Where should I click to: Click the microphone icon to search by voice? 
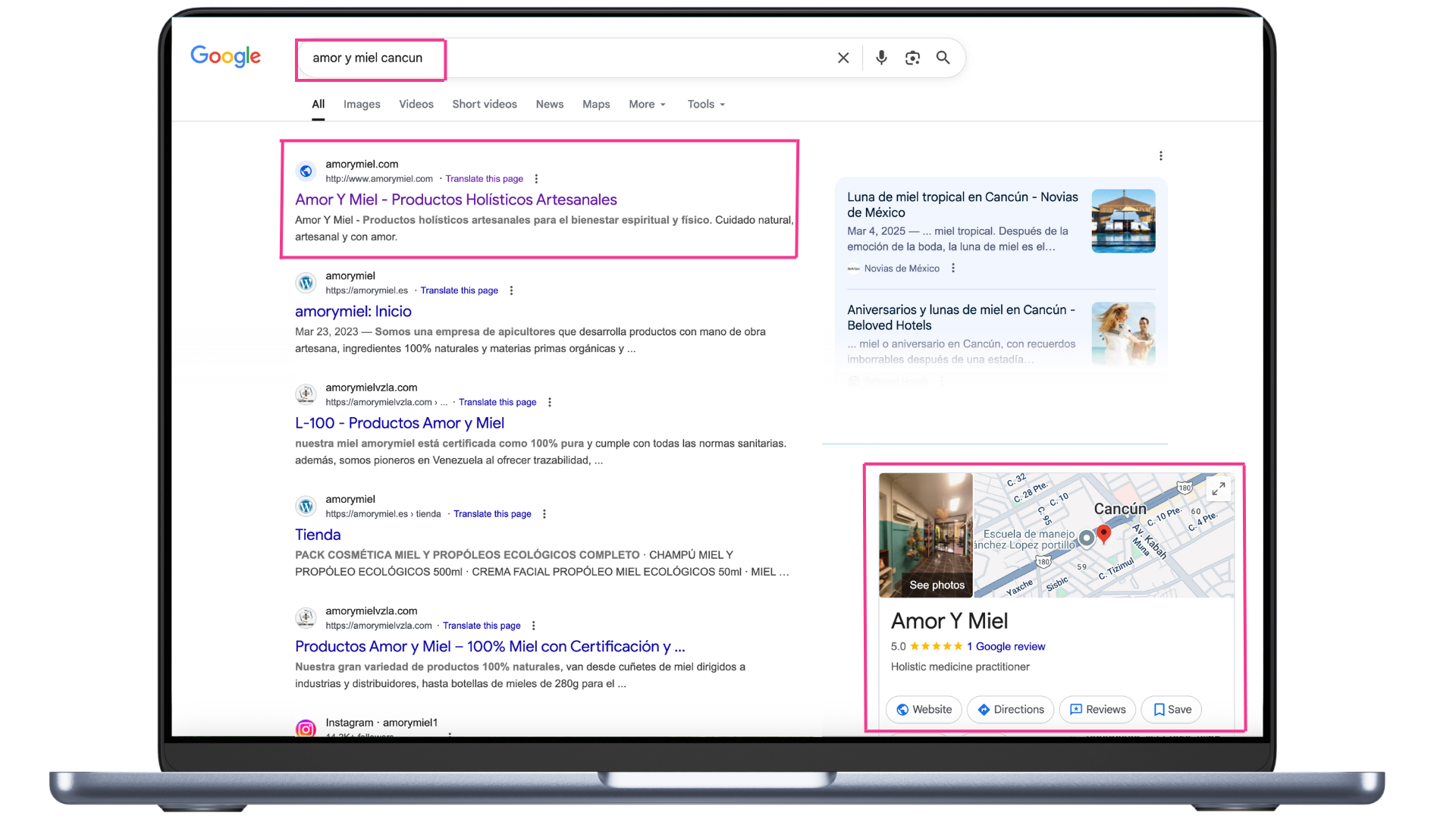click(x=880, y=58)
